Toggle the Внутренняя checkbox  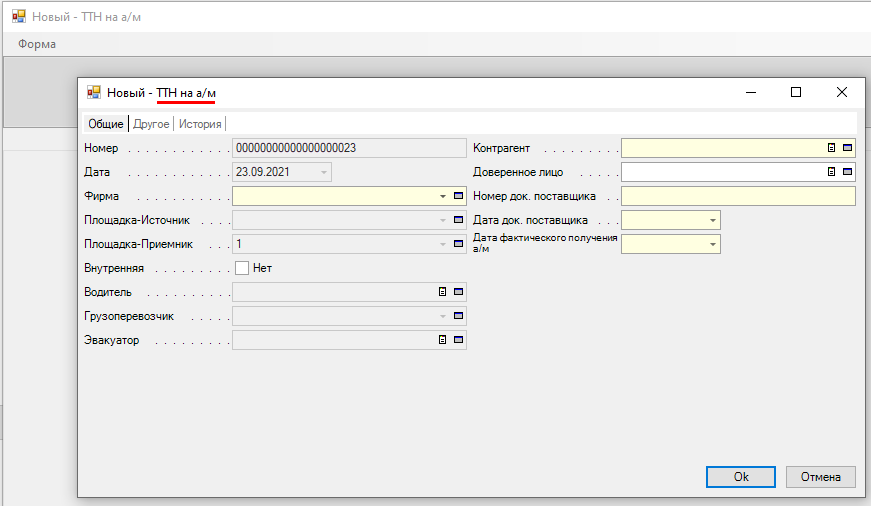coord(242,268)
